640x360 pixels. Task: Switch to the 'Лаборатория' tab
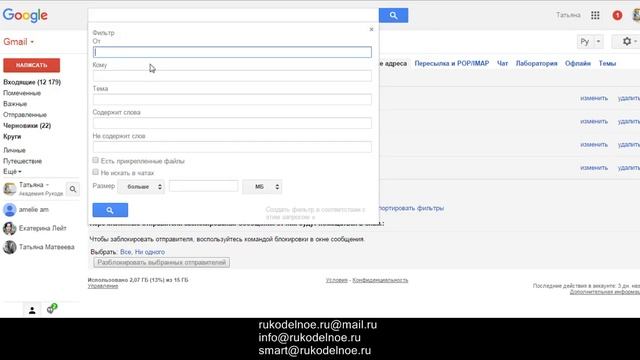[536, 63]
